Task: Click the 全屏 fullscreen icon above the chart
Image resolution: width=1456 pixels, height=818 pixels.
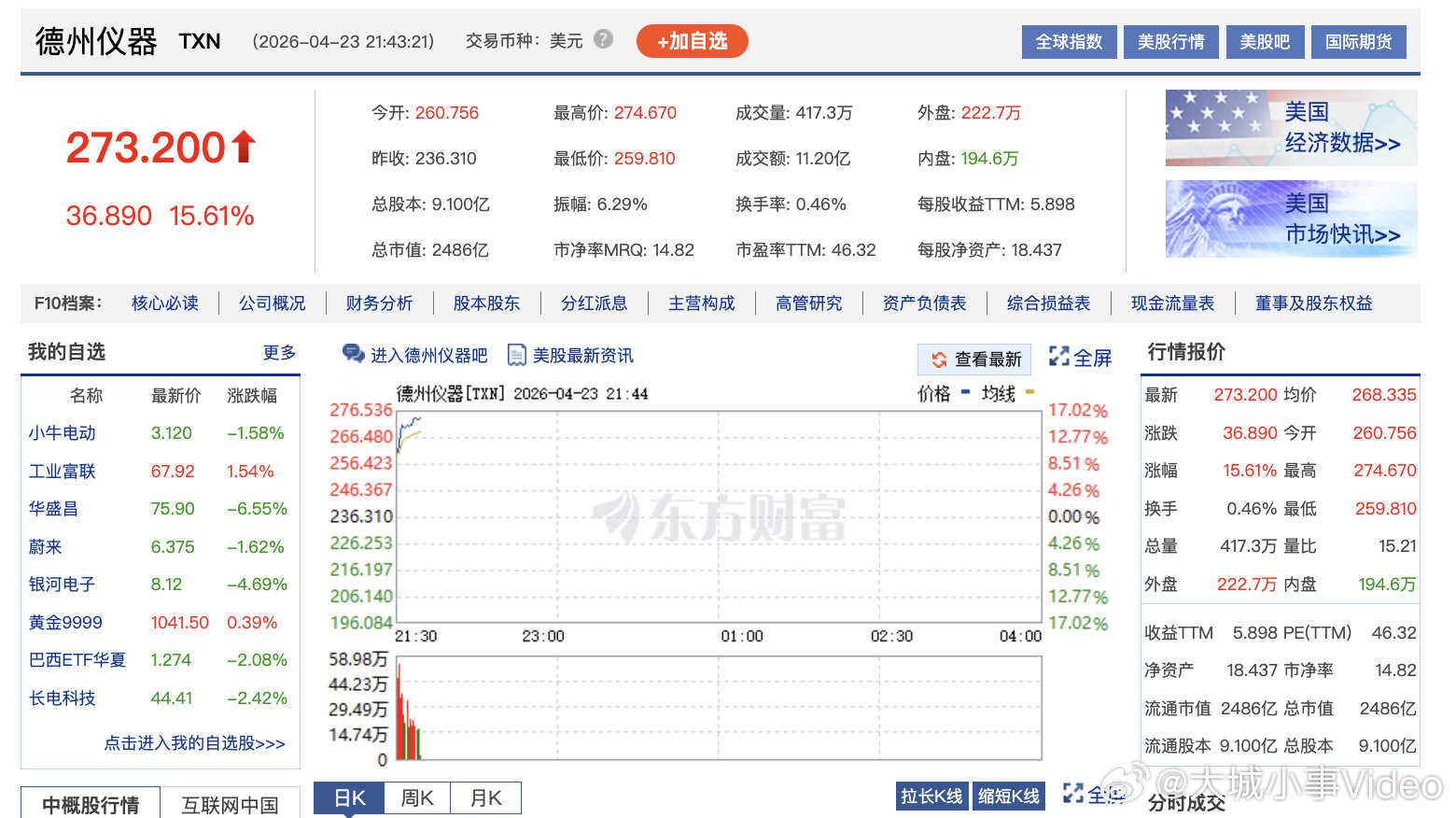Action: click(1057, 357)
